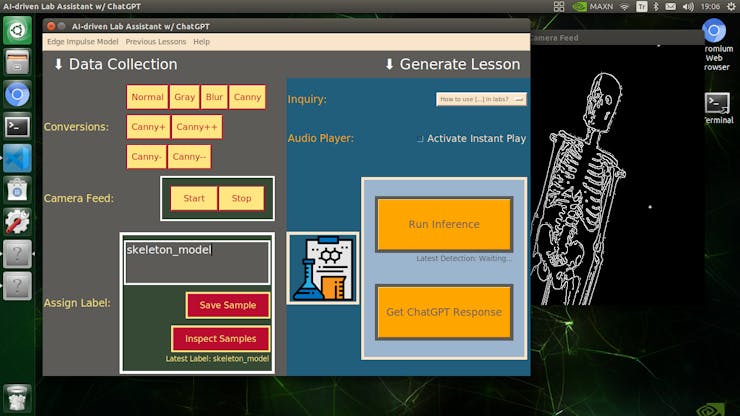Open the volume indicator
The width and height of the screenshot is (740, 416).
pos(688,6)
